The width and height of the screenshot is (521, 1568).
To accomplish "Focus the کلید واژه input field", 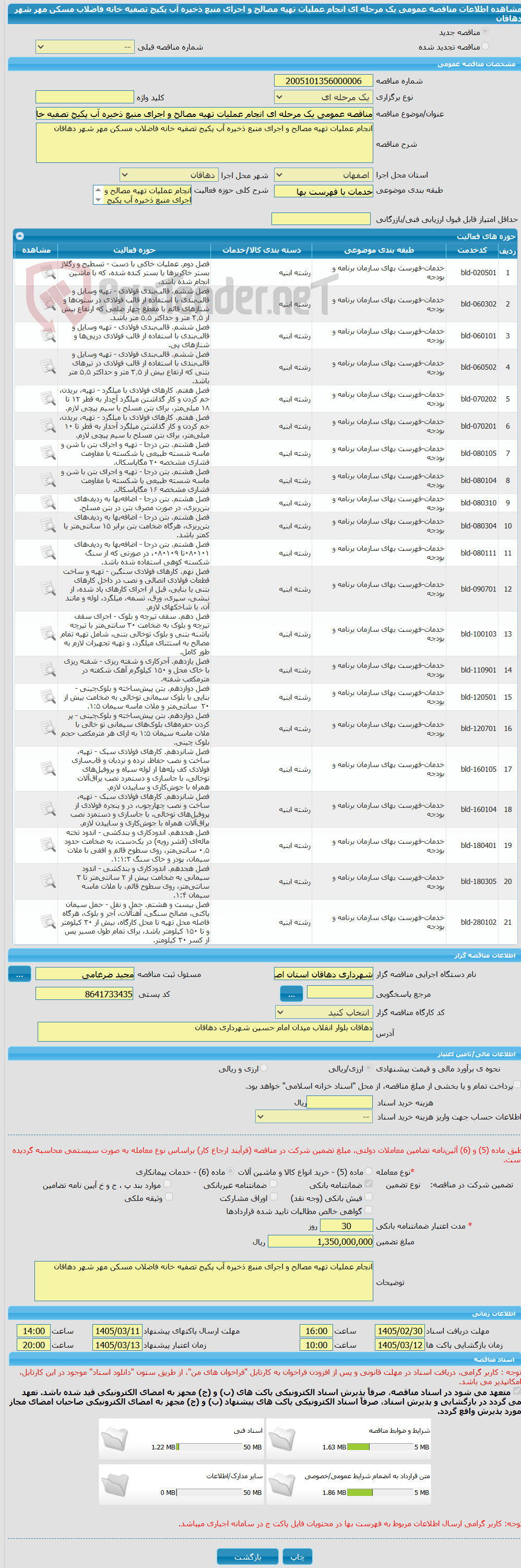I will tap(85, 97).
